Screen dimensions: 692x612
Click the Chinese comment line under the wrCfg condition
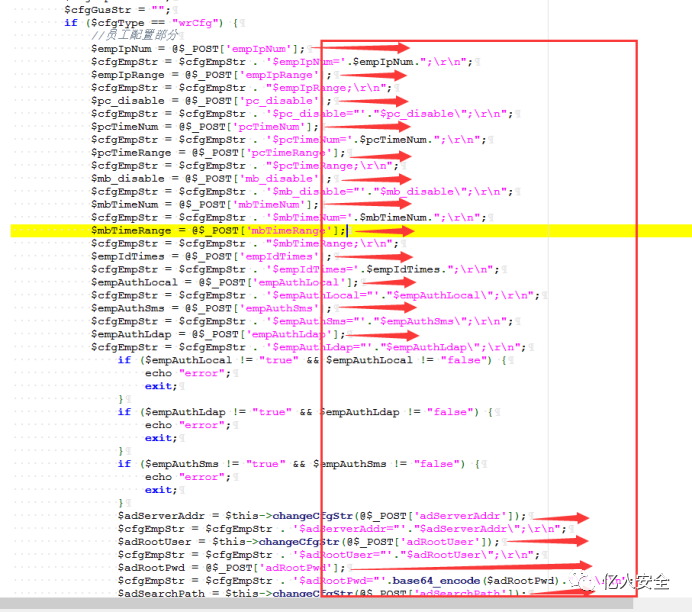coord(134,35)
